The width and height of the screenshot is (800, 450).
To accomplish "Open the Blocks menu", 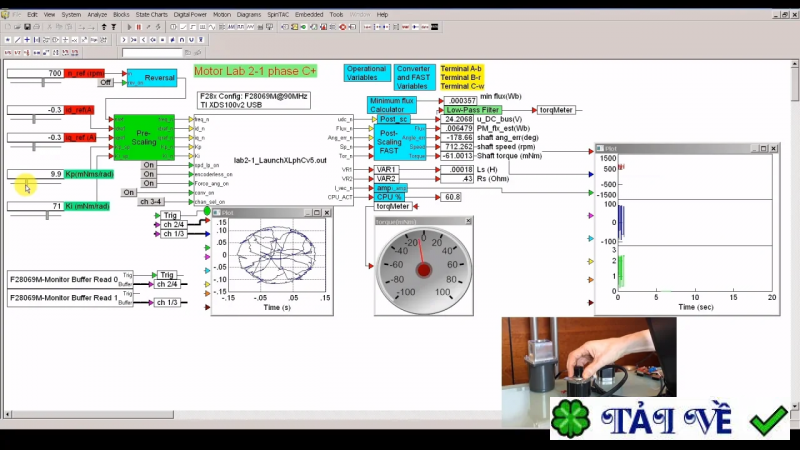I will (121, 15).
